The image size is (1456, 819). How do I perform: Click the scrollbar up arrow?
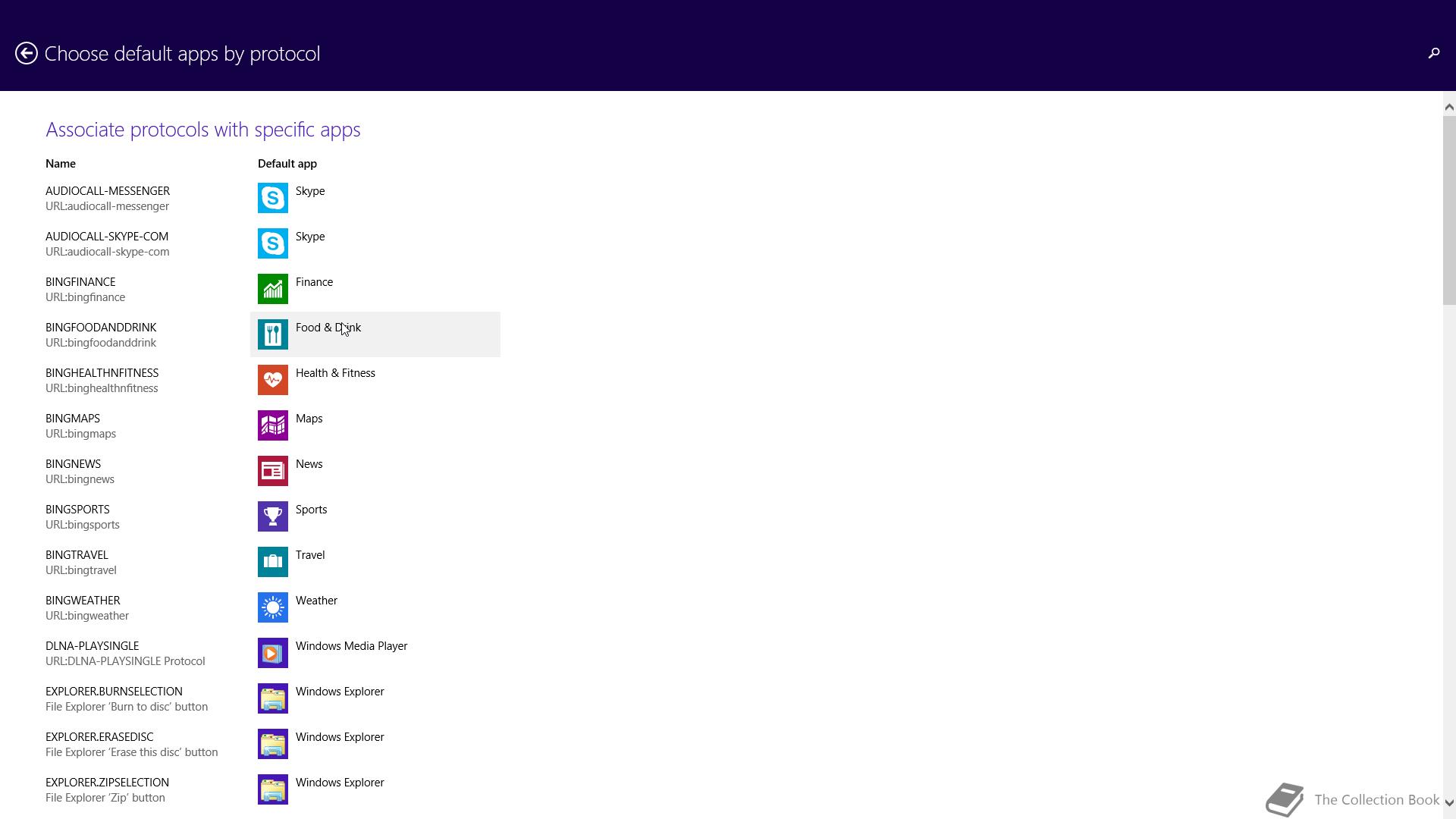(x=1449, y=107)
